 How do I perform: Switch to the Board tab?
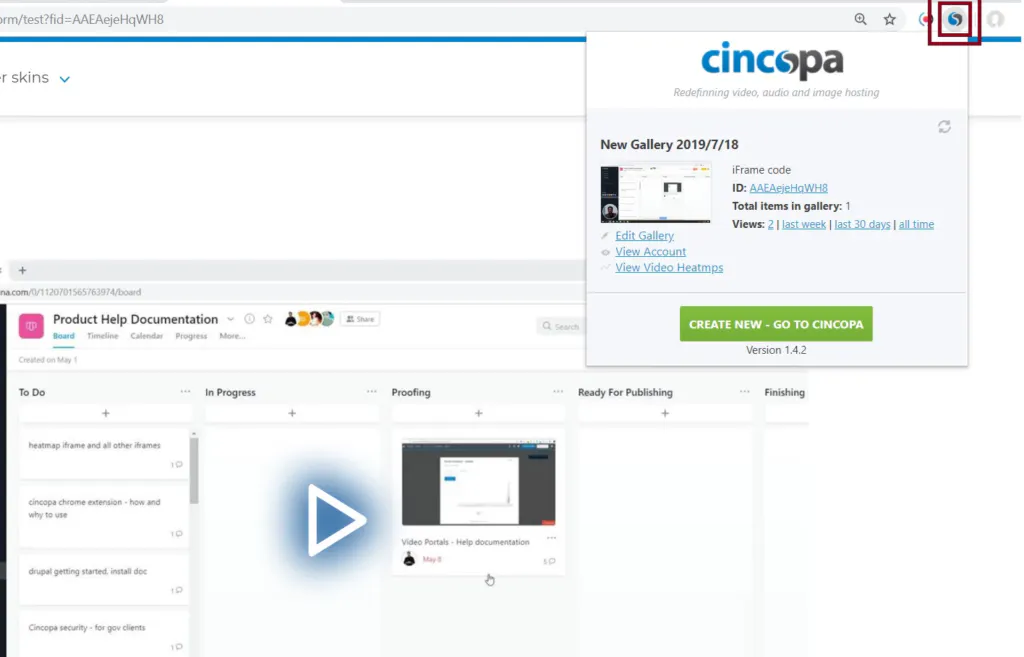pos(63,336)
